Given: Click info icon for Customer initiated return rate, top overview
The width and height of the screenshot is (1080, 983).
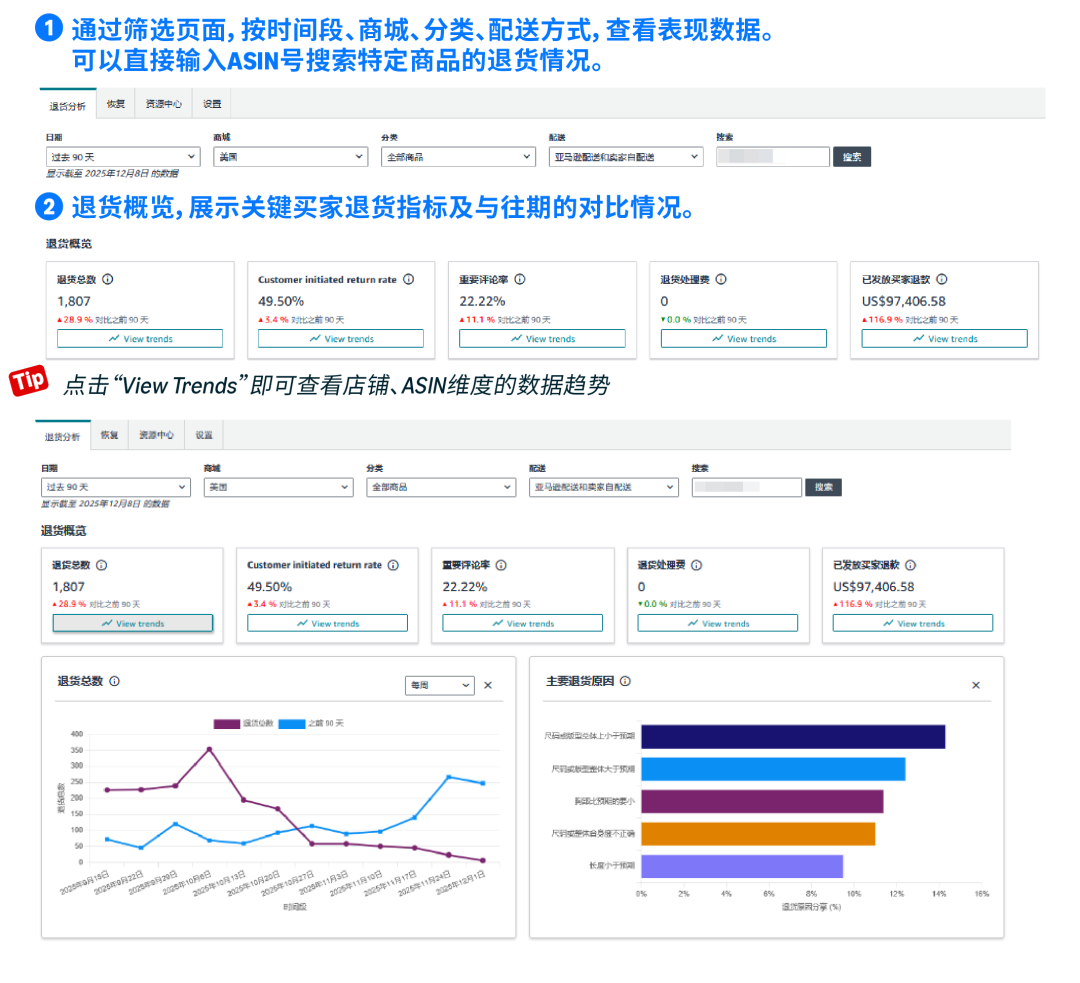Looking at the screenshot, I should tap(409, 280).
